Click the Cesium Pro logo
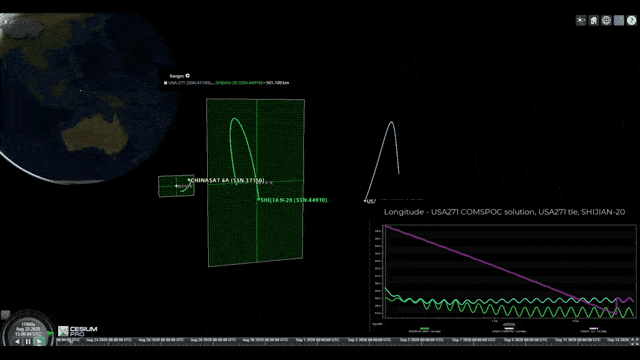Screen dimensions: 640x360 click(78, 331)
